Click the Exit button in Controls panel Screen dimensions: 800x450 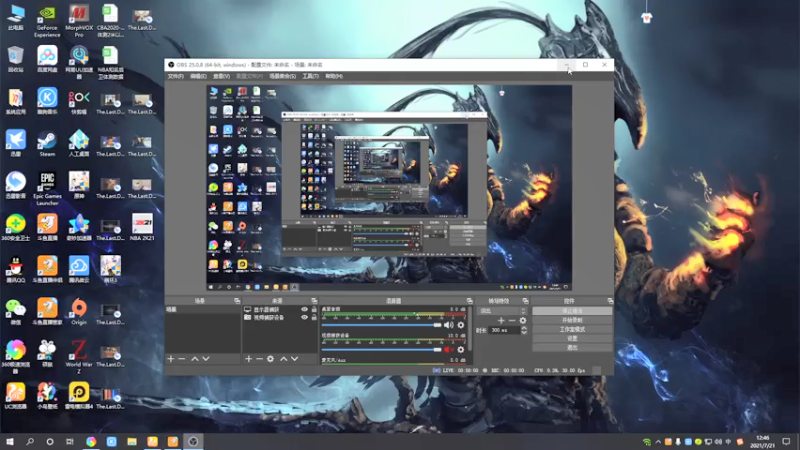click(572, 347)
